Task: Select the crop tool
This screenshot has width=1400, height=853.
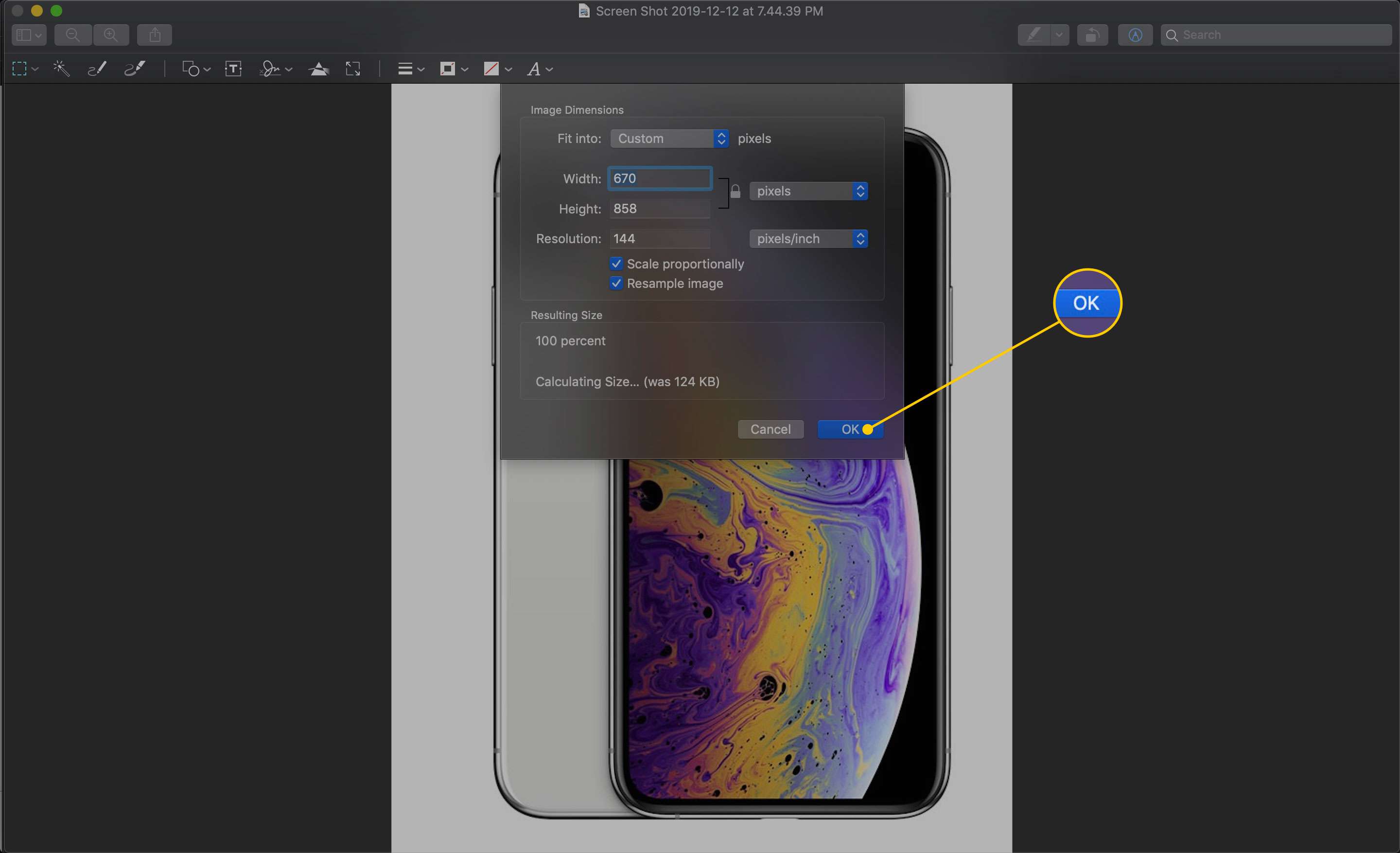Action: [x=354, y=68]
